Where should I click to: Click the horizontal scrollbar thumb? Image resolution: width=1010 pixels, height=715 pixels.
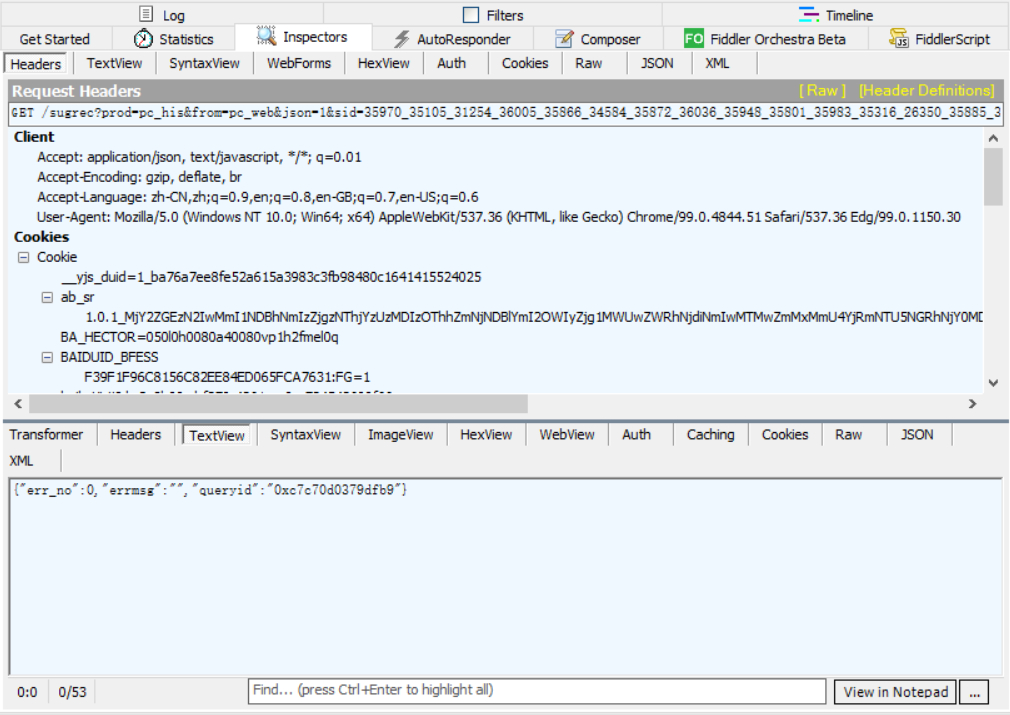coord(278,404)
